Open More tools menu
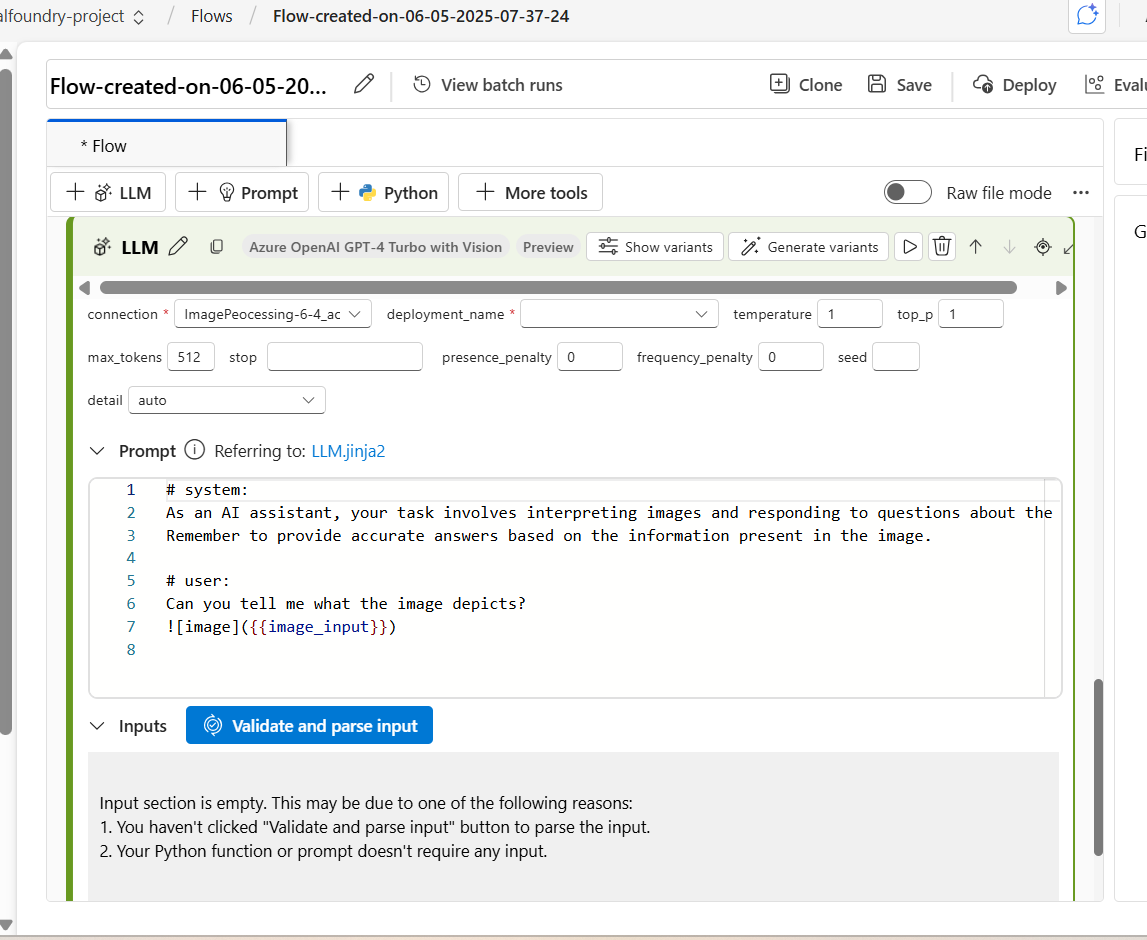Screen dimensions: 1147x940 (530, 192)
